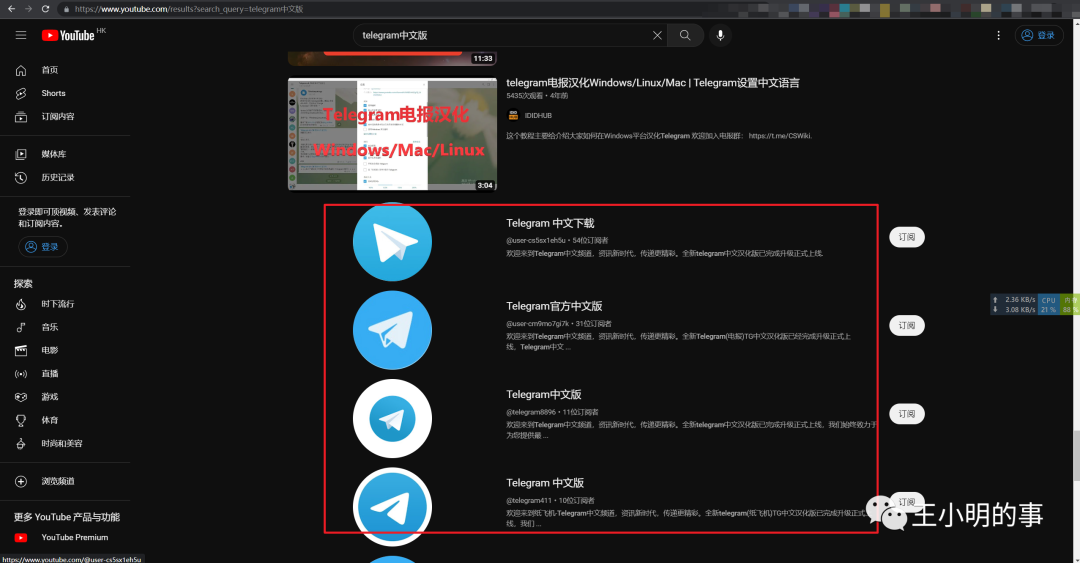This screenshot has height=563, width=1080.
Task: Click the trophy sports icon
Action: point(21,420)
